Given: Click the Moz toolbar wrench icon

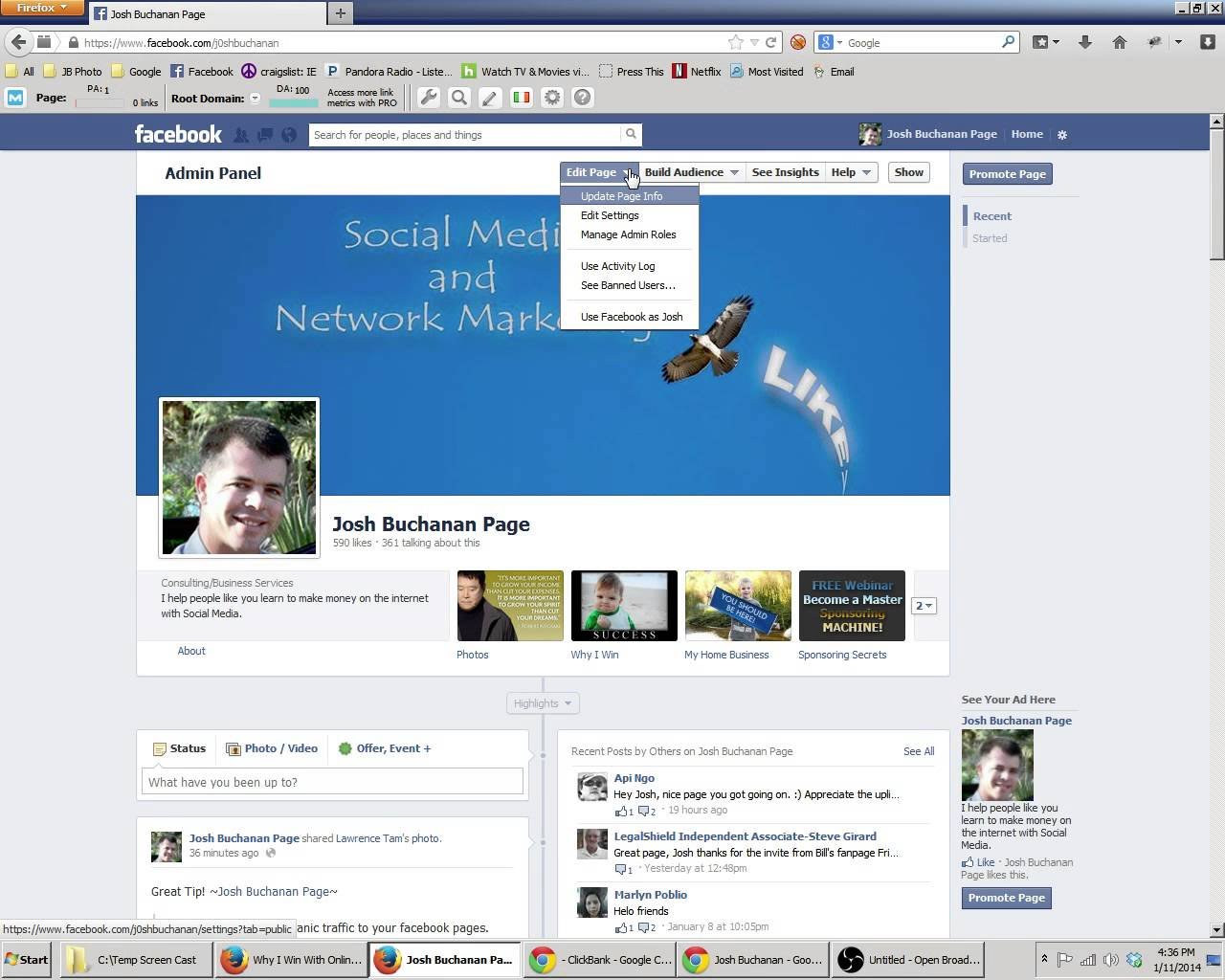Looking at the screenshot, I should (429, 98).
